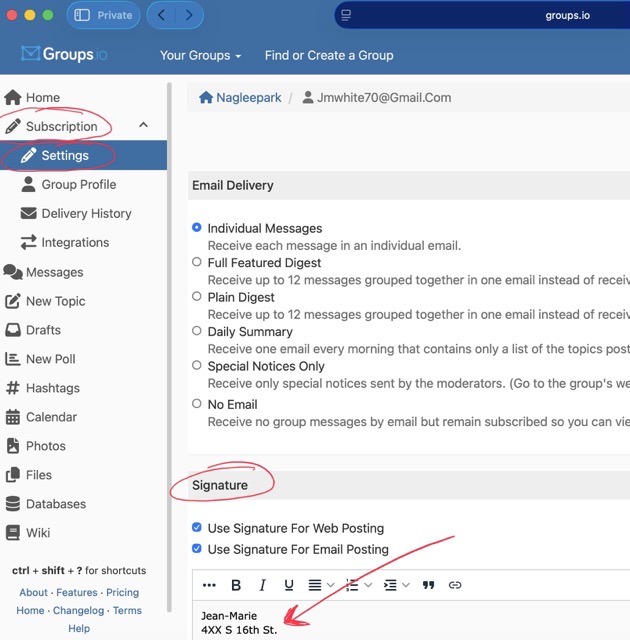Click the Bold formatting icon
The image size is (630, 640).
pyautogui.click(x=236, y=585)
